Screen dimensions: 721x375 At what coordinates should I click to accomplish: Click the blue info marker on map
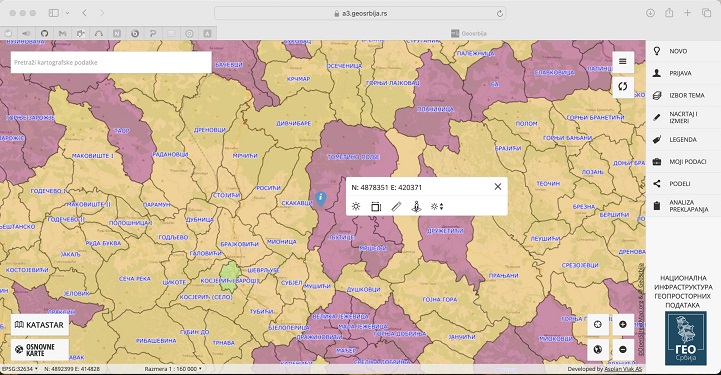point(321,199)
